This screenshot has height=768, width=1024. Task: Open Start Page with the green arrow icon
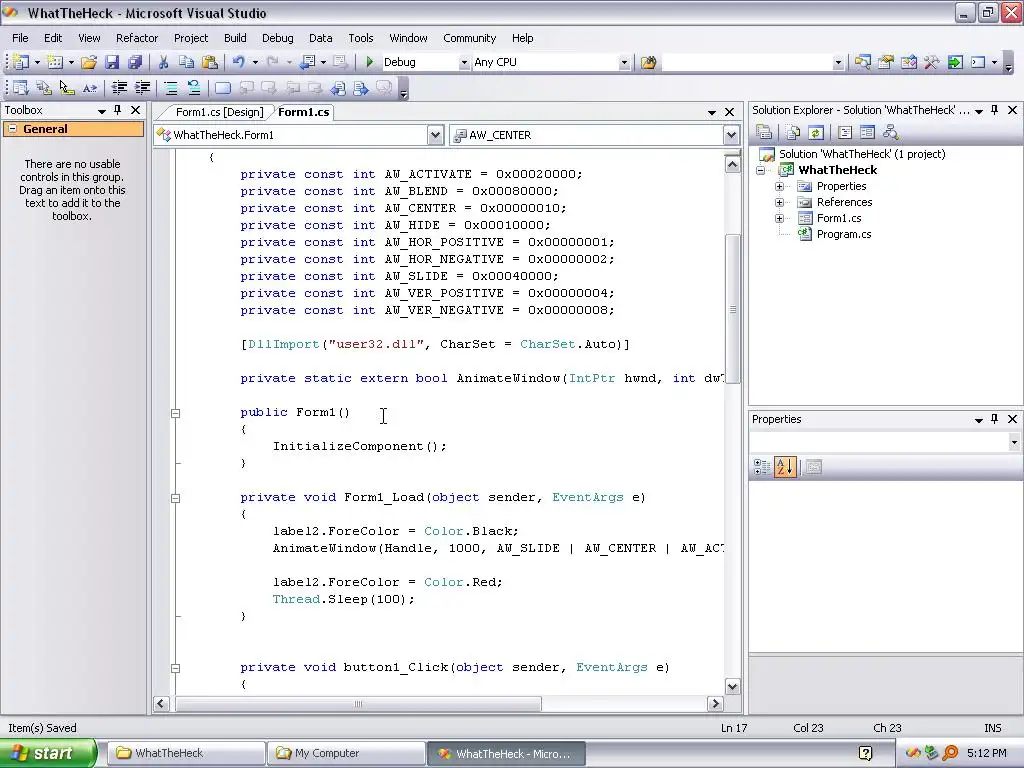click(x=955, y=62)
